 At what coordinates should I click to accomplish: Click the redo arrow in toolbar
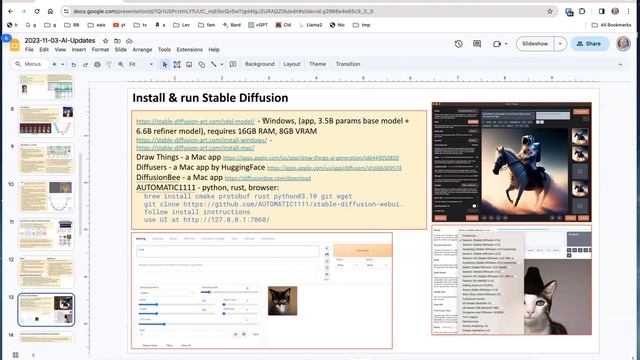point(85,64)
